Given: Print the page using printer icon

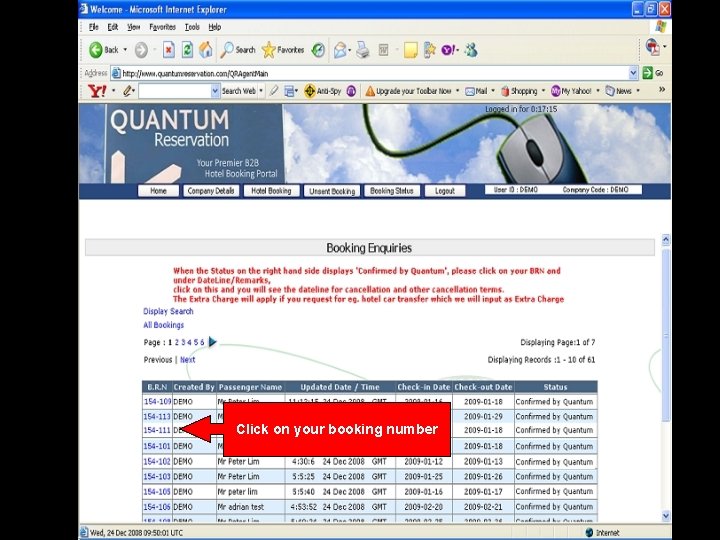Looking at the screenshot, I should point(363,50).
